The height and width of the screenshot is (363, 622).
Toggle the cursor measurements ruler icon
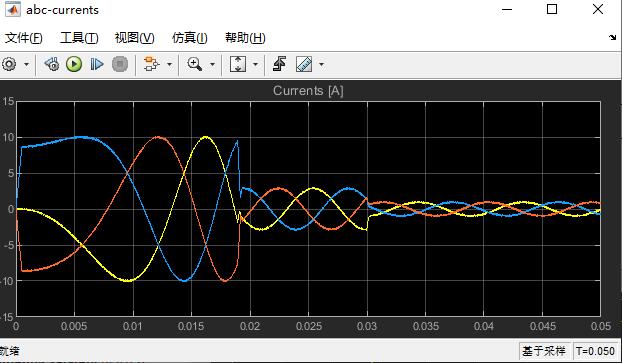point(304,64)
